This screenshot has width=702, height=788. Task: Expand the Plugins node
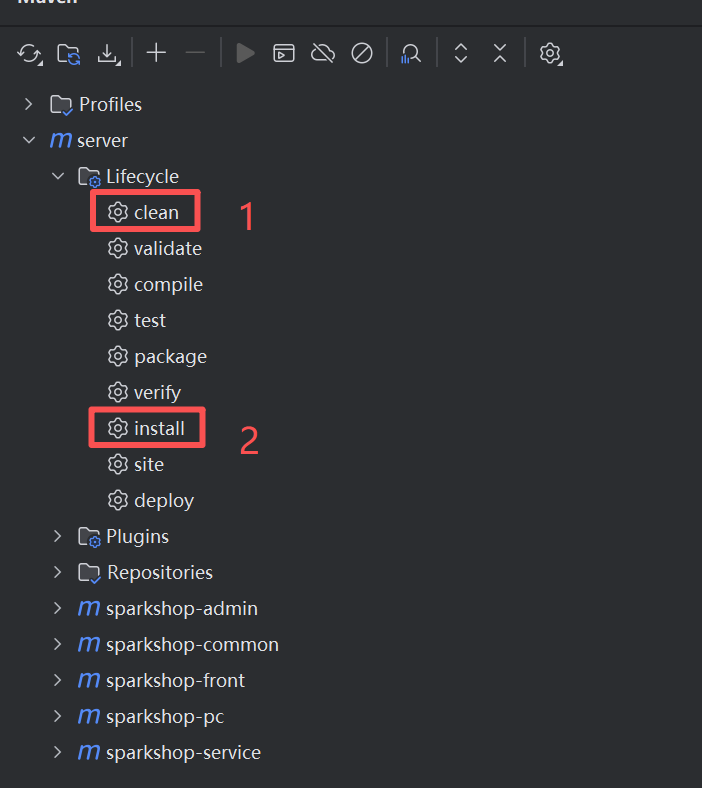[x=58, y=537]
